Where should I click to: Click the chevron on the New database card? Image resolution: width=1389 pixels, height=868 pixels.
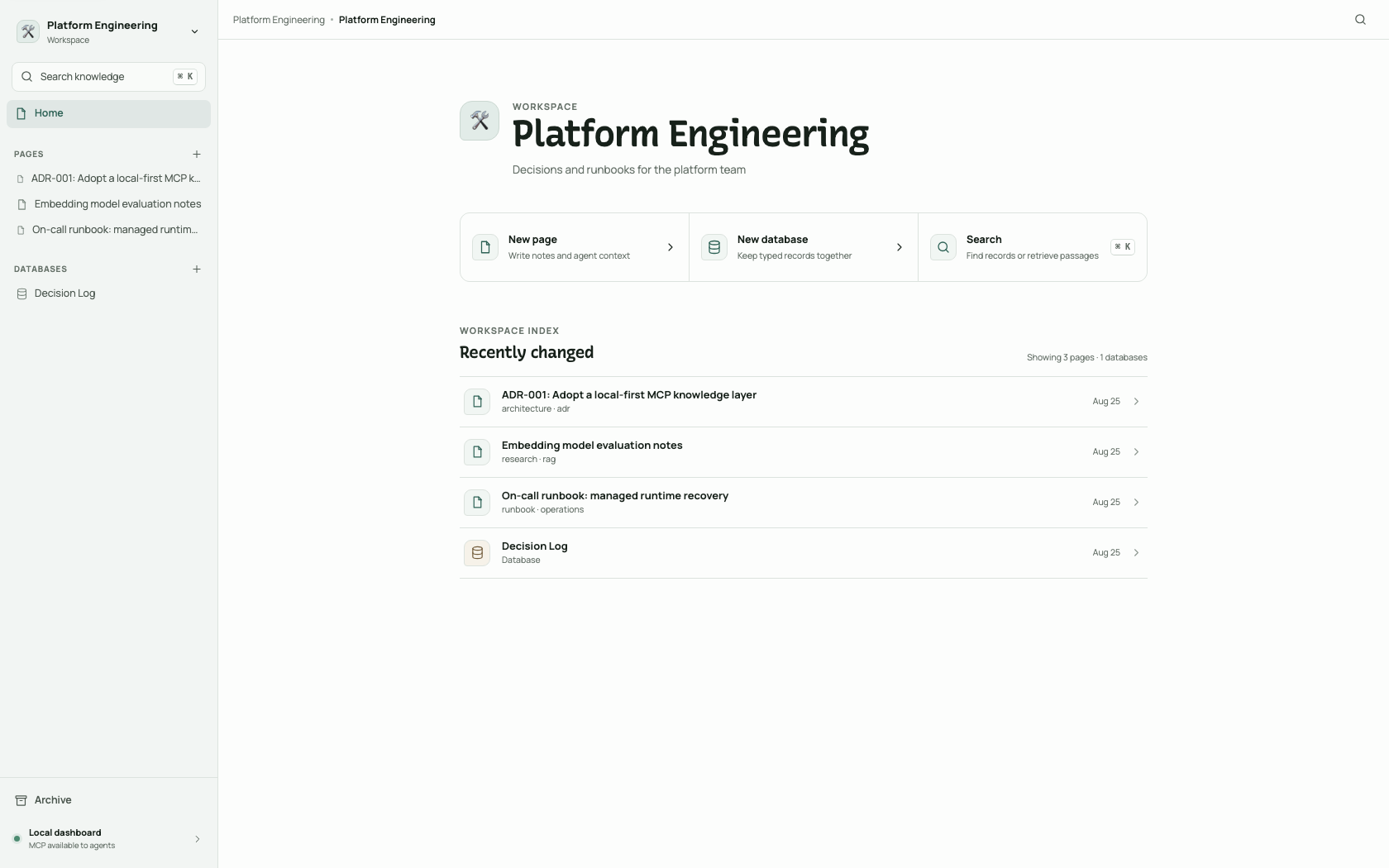[900, 247]
